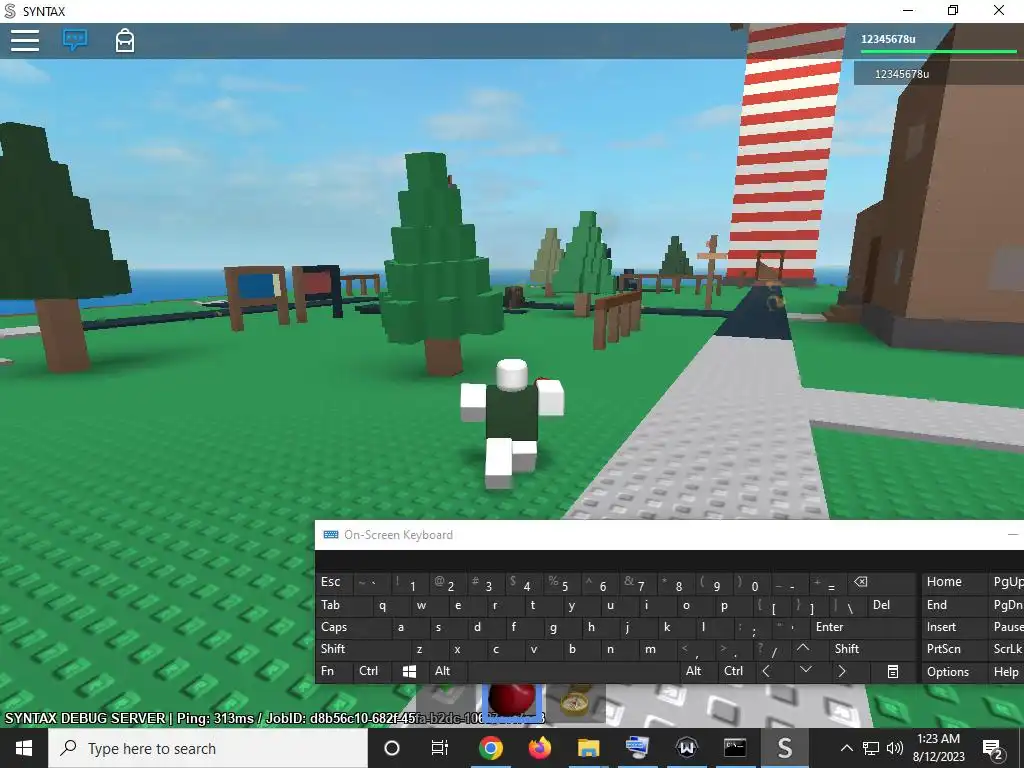Toggle Fn key on On-Screen Keyboard
The width and height of the screenshot is (1024, 768).
click(334, 672)
